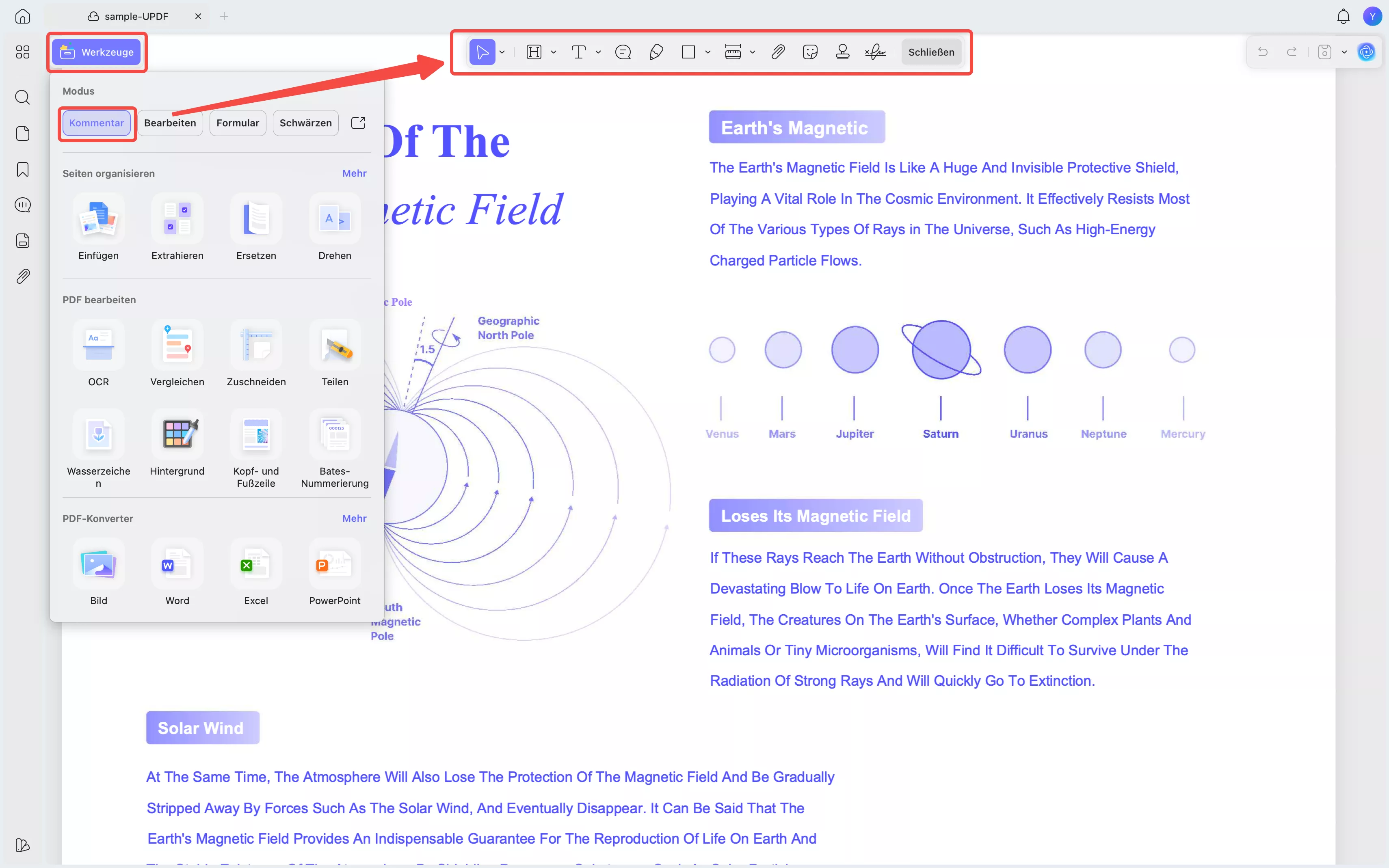
Task: Click Mehr next to PDF-Konverter
Action: pos(354,518)
